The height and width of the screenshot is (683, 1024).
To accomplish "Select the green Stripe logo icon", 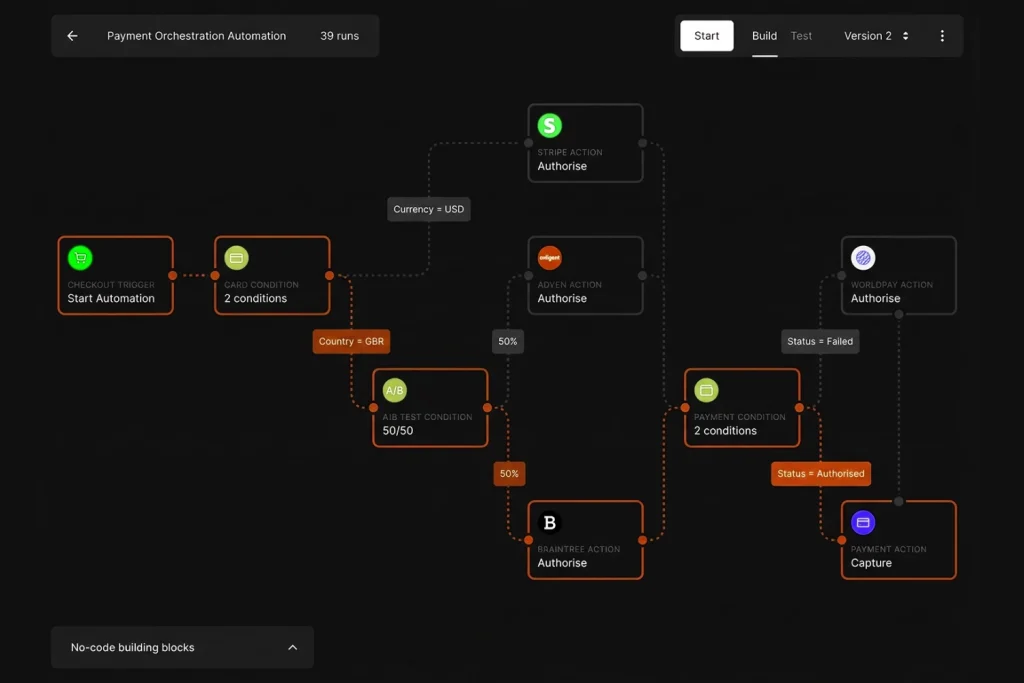I will [549, 125].
